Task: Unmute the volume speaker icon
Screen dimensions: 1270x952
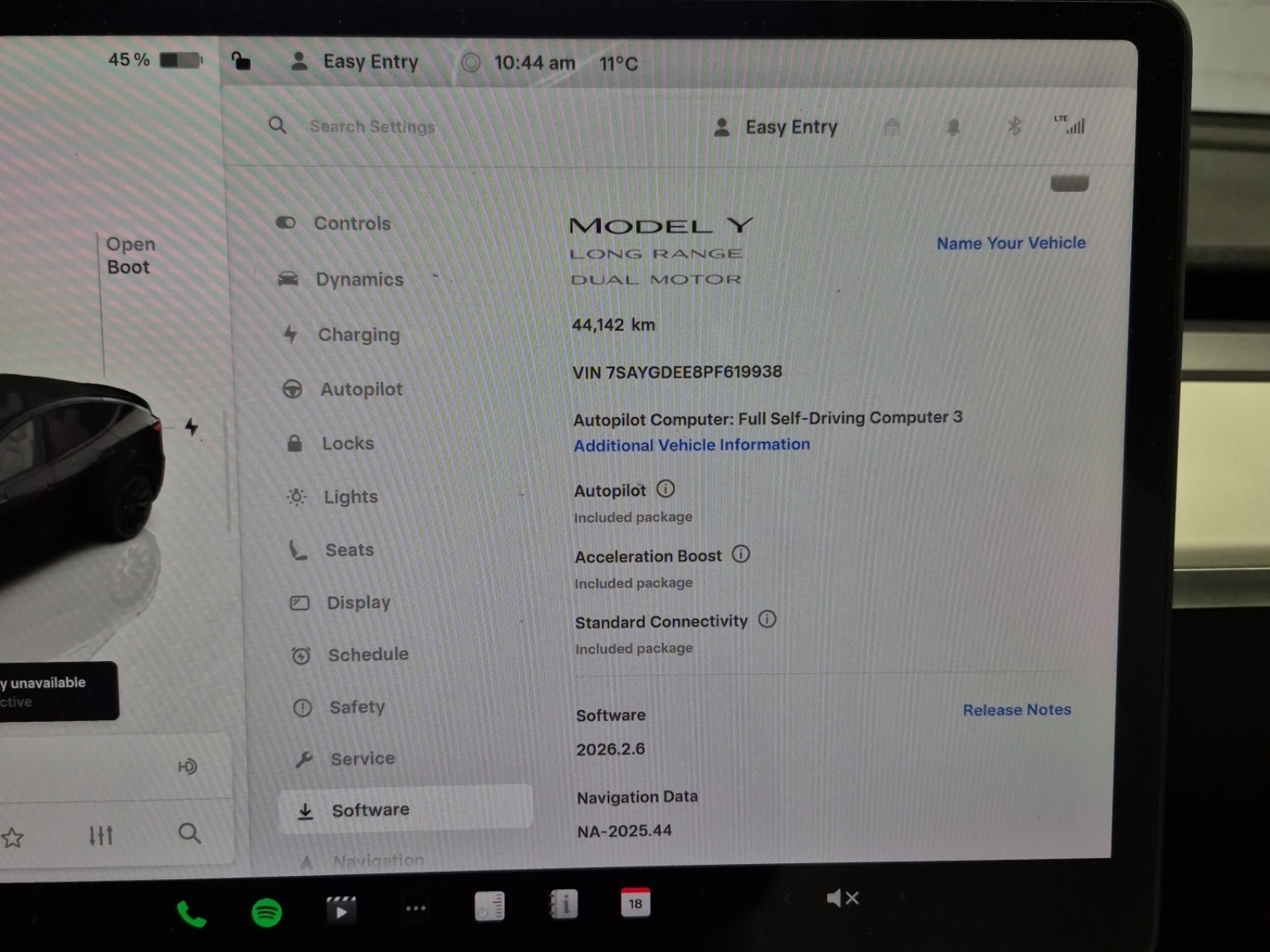Action: coord(841,898)
